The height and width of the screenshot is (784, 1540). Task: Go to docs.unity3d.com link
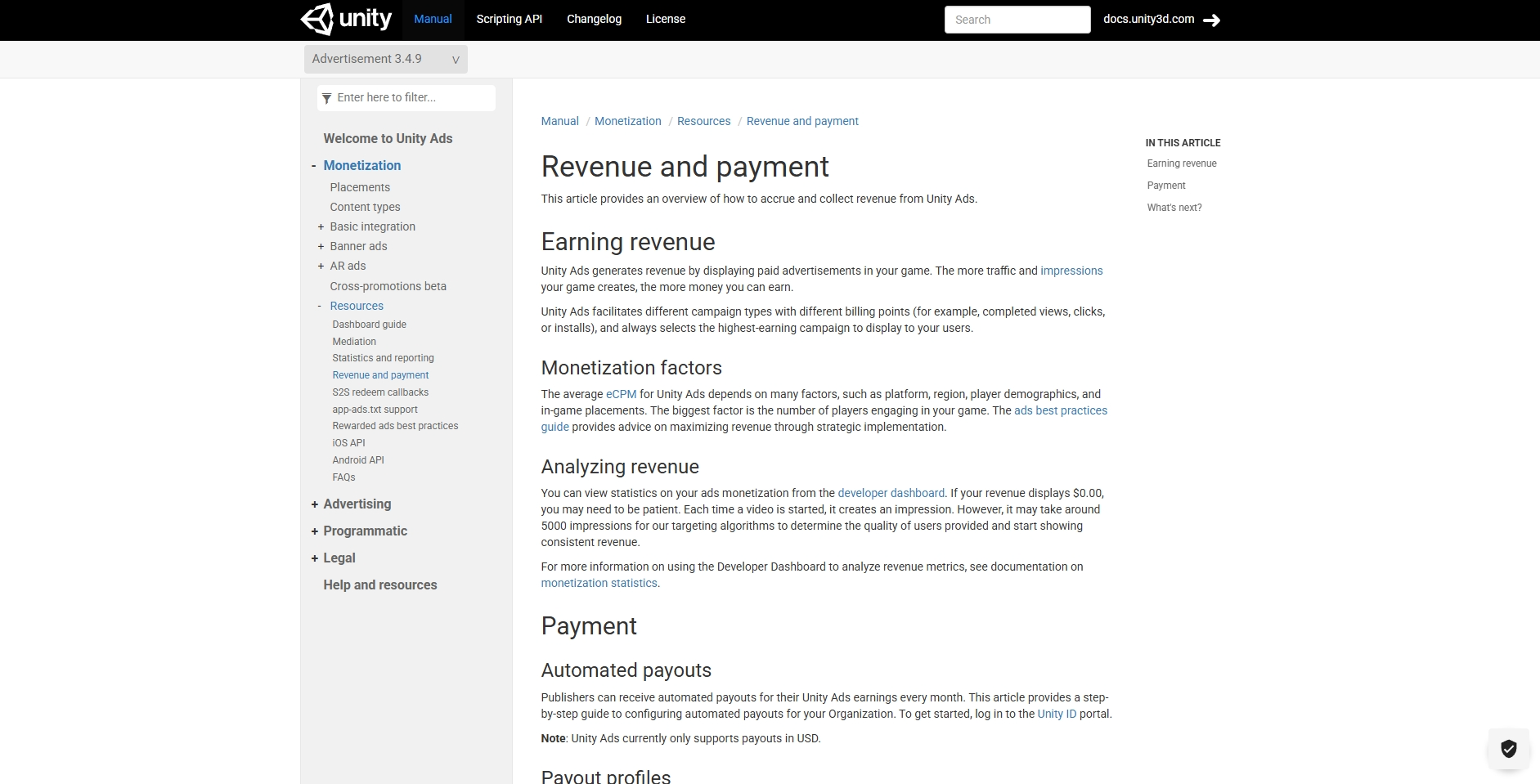1148,20
